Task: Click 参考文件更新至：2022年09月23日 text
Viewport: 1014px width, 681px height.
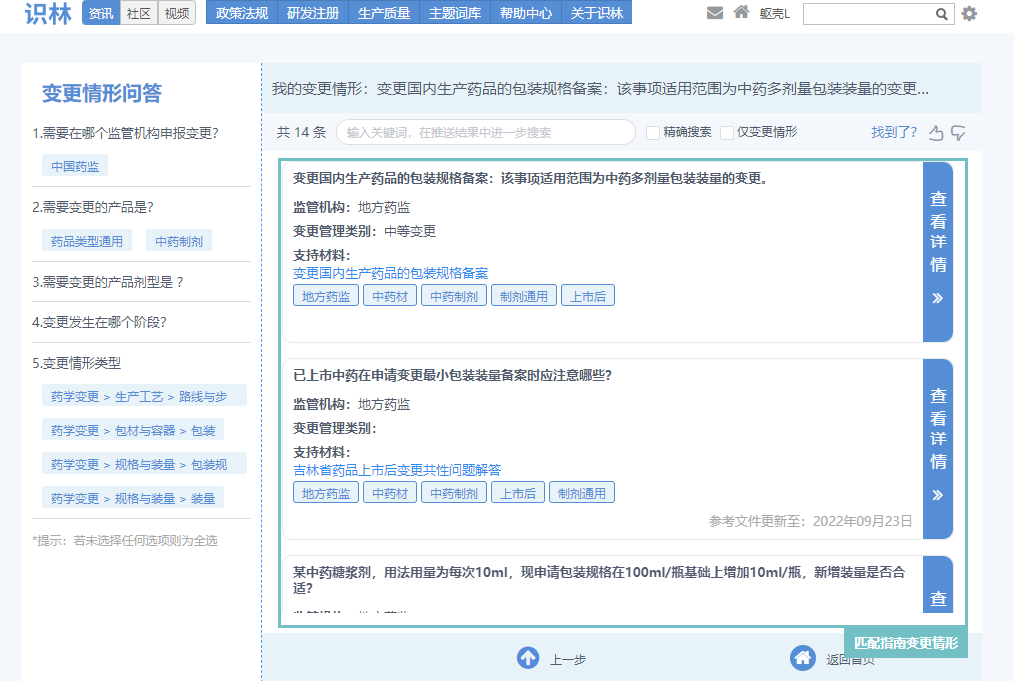Action: point(810,521)
